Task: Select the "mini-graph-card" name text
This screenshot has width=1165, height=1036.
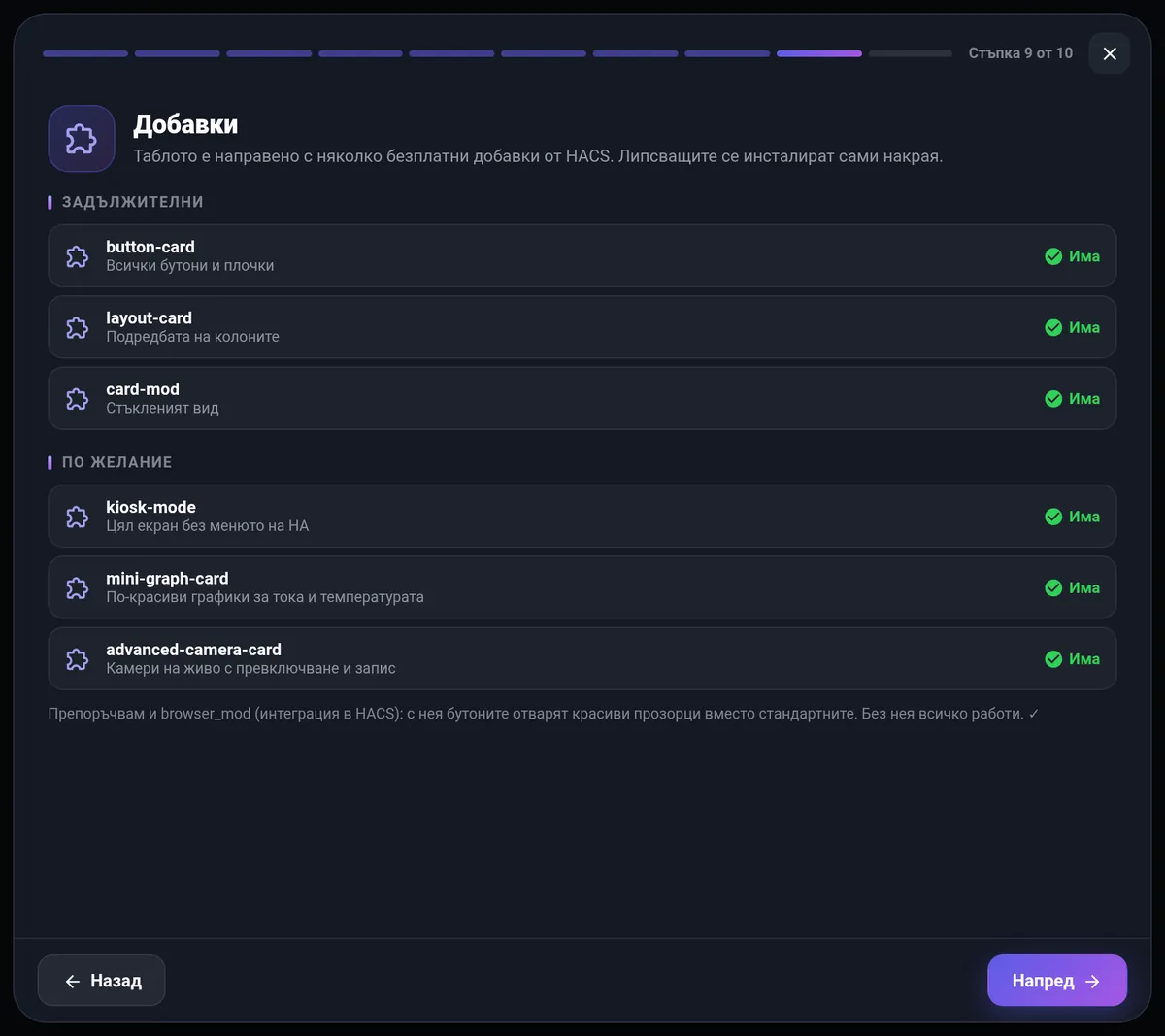Action: (167, 578)
